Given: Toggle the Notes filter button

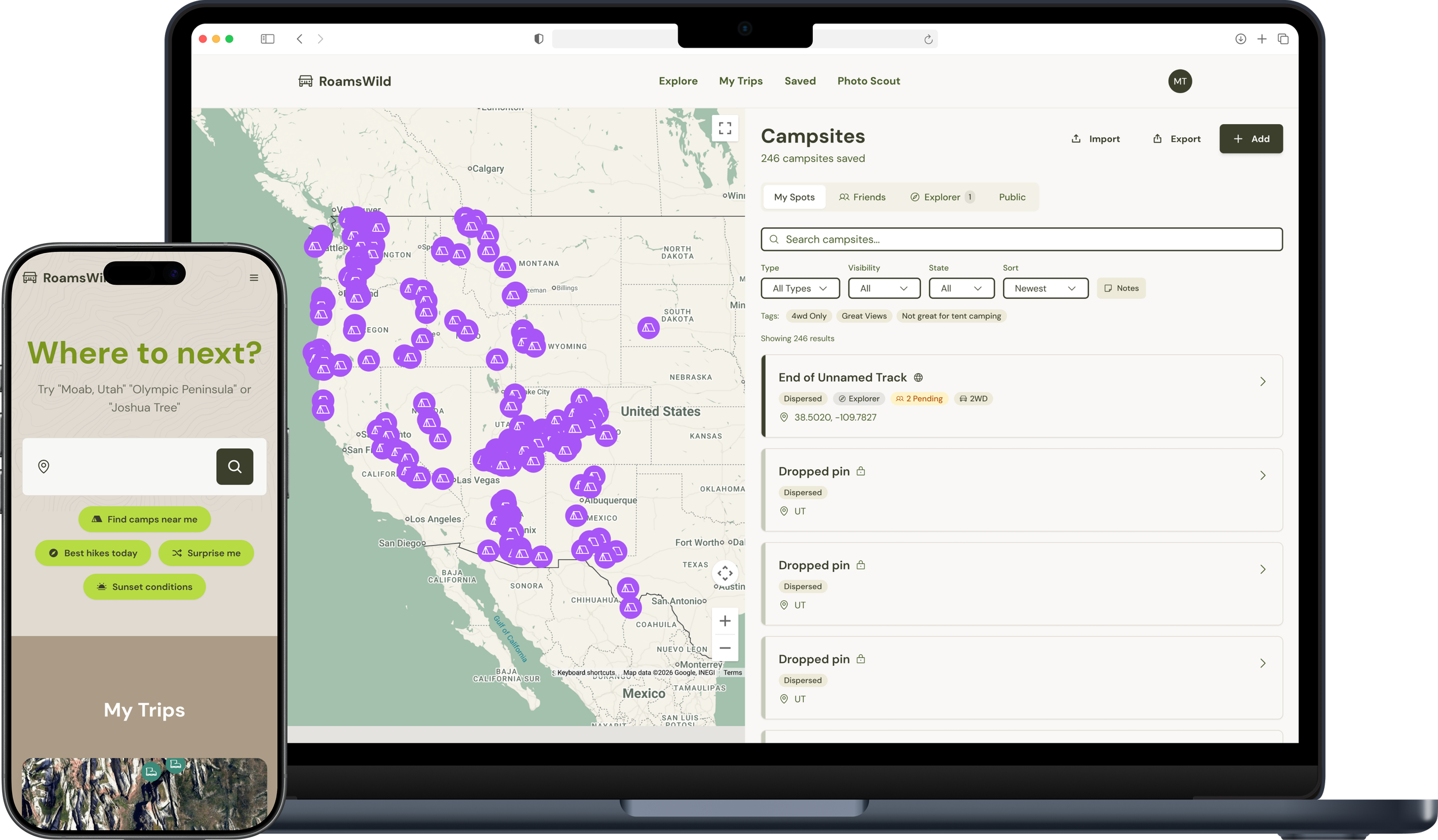Looking at the screenshot, I should (1121, 288).
